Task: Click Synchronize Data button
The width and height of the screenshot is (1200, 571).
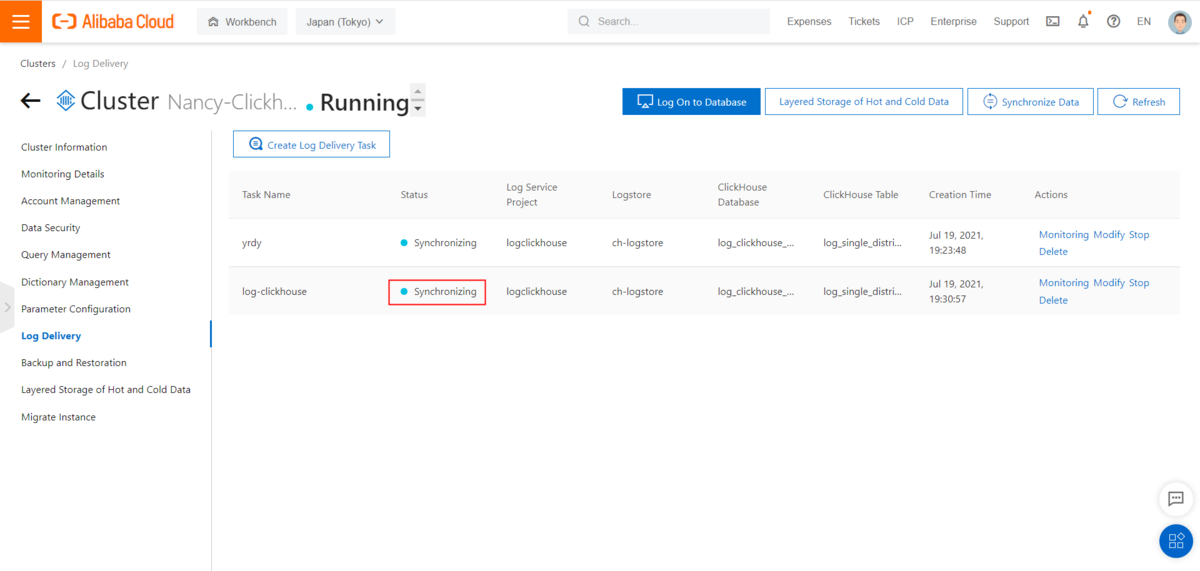Action: click(x=1030, y=101)
